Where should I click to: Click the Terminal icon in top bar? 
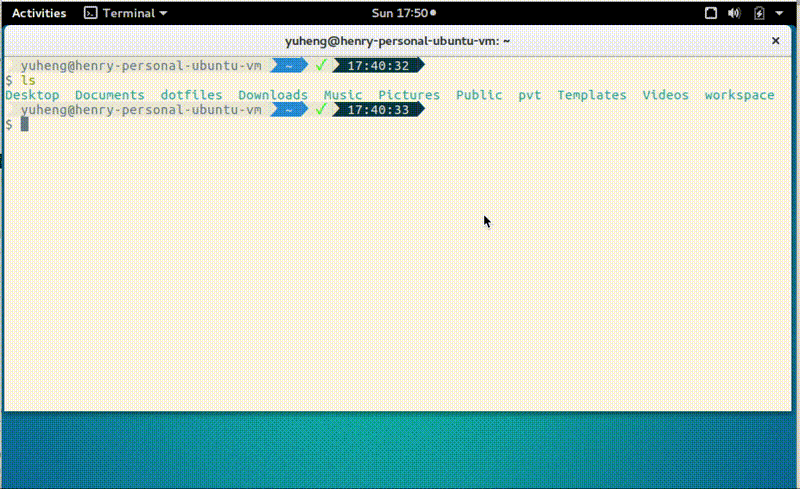[x=90, y=13]
